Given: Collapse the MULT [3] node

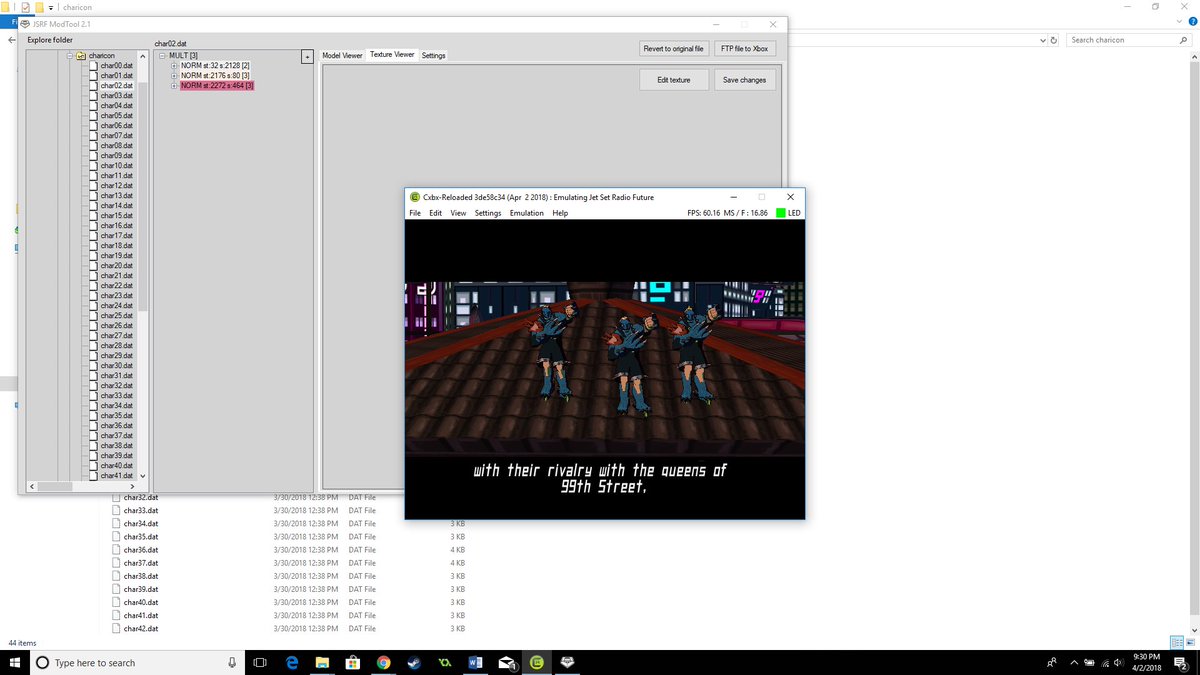Looking at the screenshot, I should (x=164, y=56).
